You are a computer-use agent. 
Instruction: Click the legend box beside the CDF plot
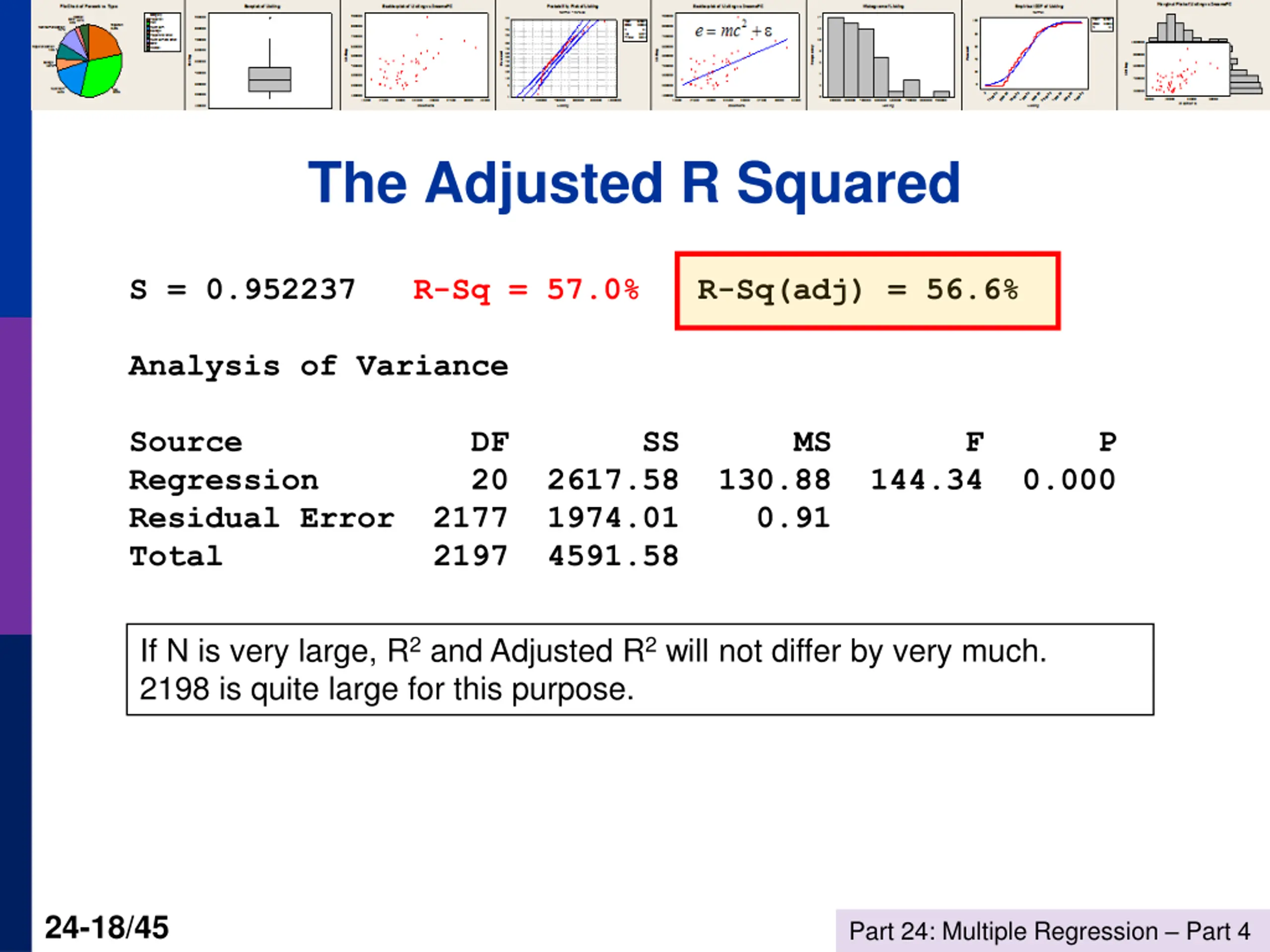coord(1102,24)
